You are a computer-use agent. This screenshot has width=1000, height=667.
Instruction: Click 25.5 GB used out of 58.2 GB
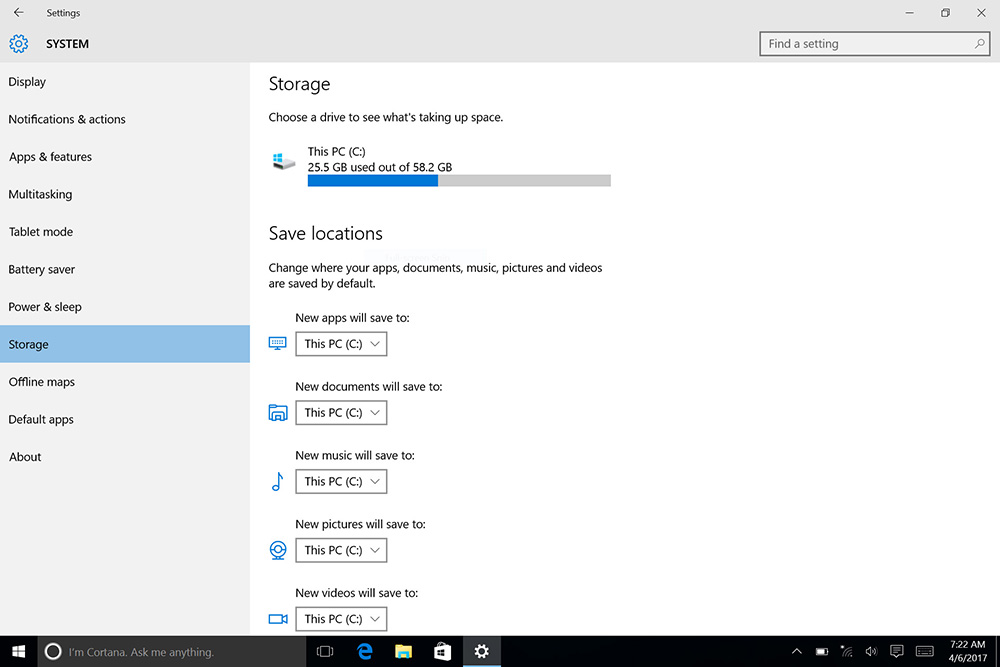(379, 167)
